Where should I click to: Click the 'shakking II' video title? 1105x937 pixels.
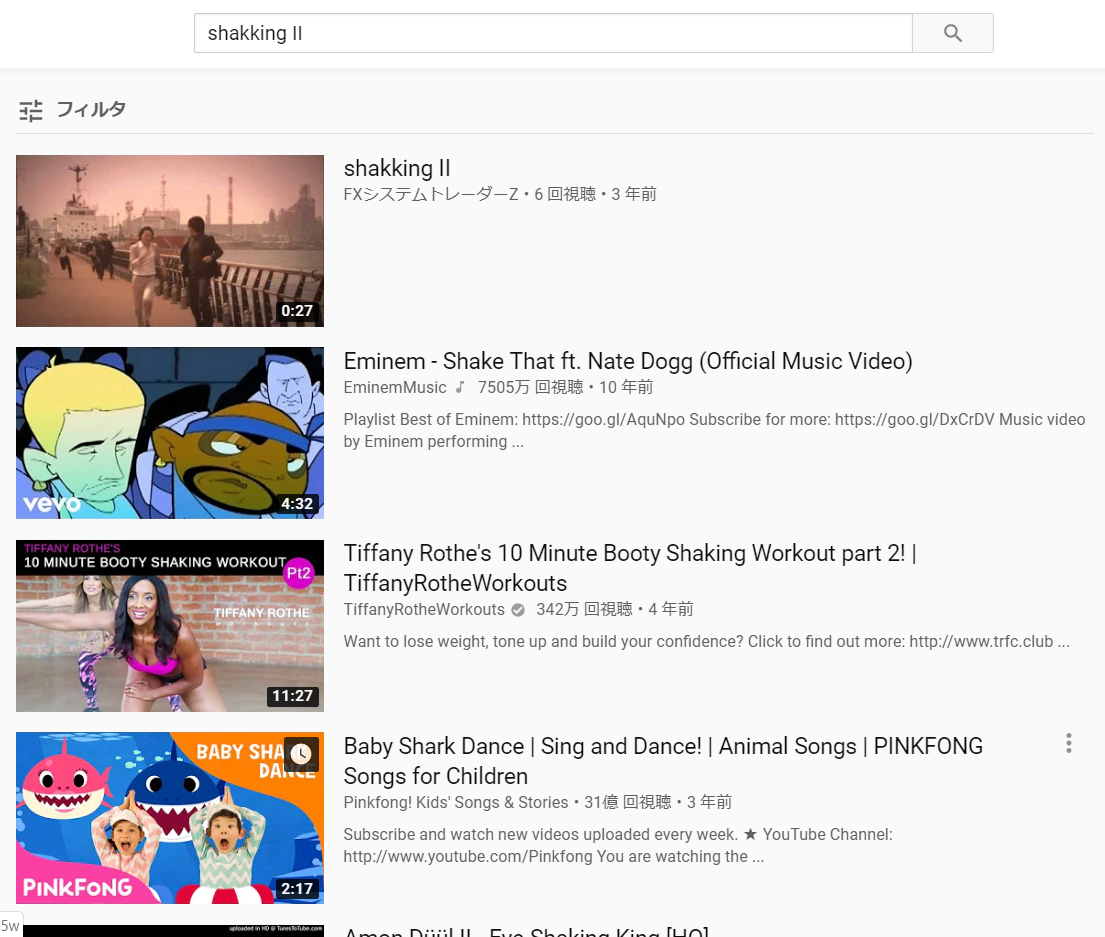(397, 168)
